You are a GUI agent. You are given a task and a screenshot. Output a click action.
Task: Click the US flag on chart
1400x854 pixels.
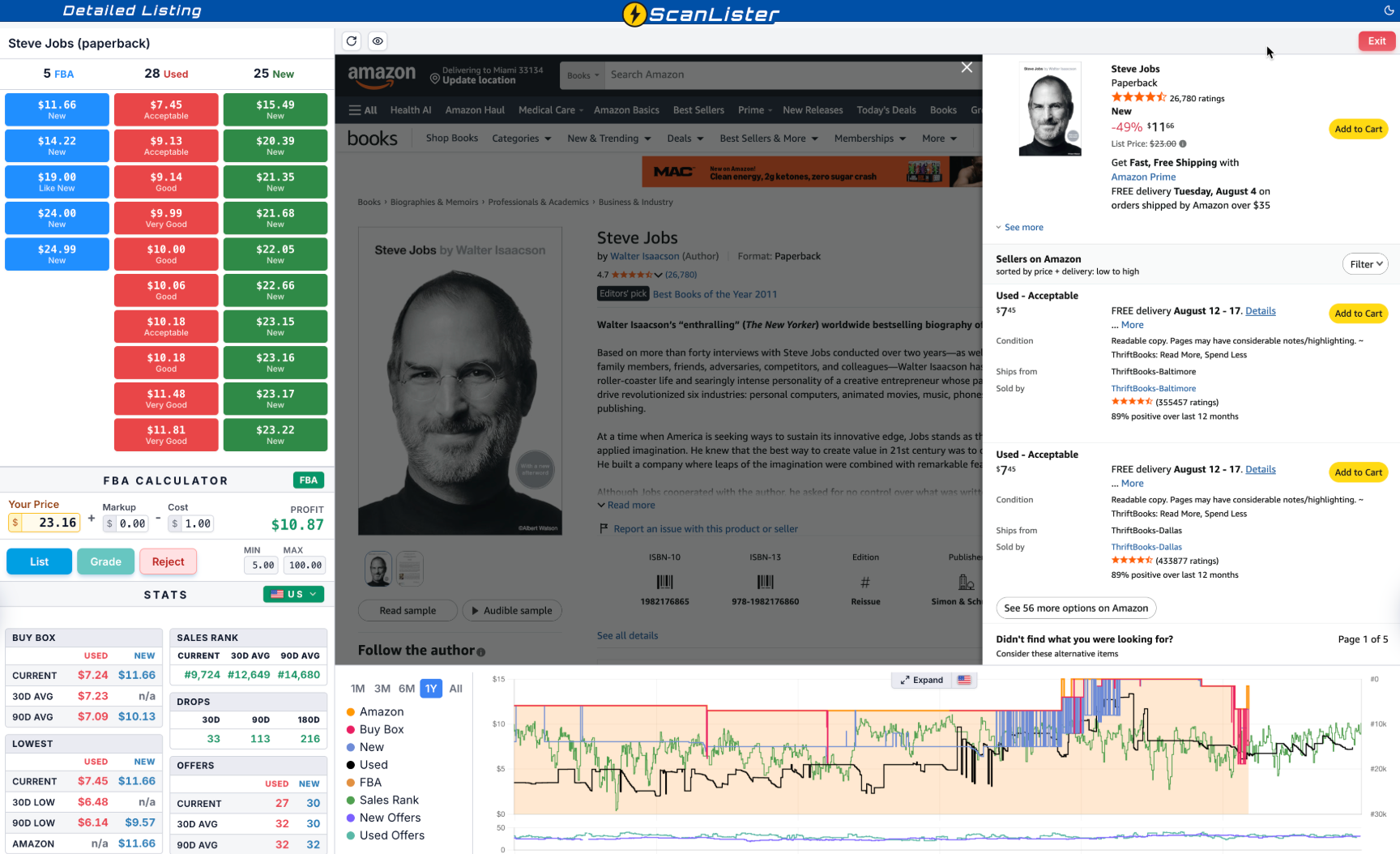tap(964, 680)
